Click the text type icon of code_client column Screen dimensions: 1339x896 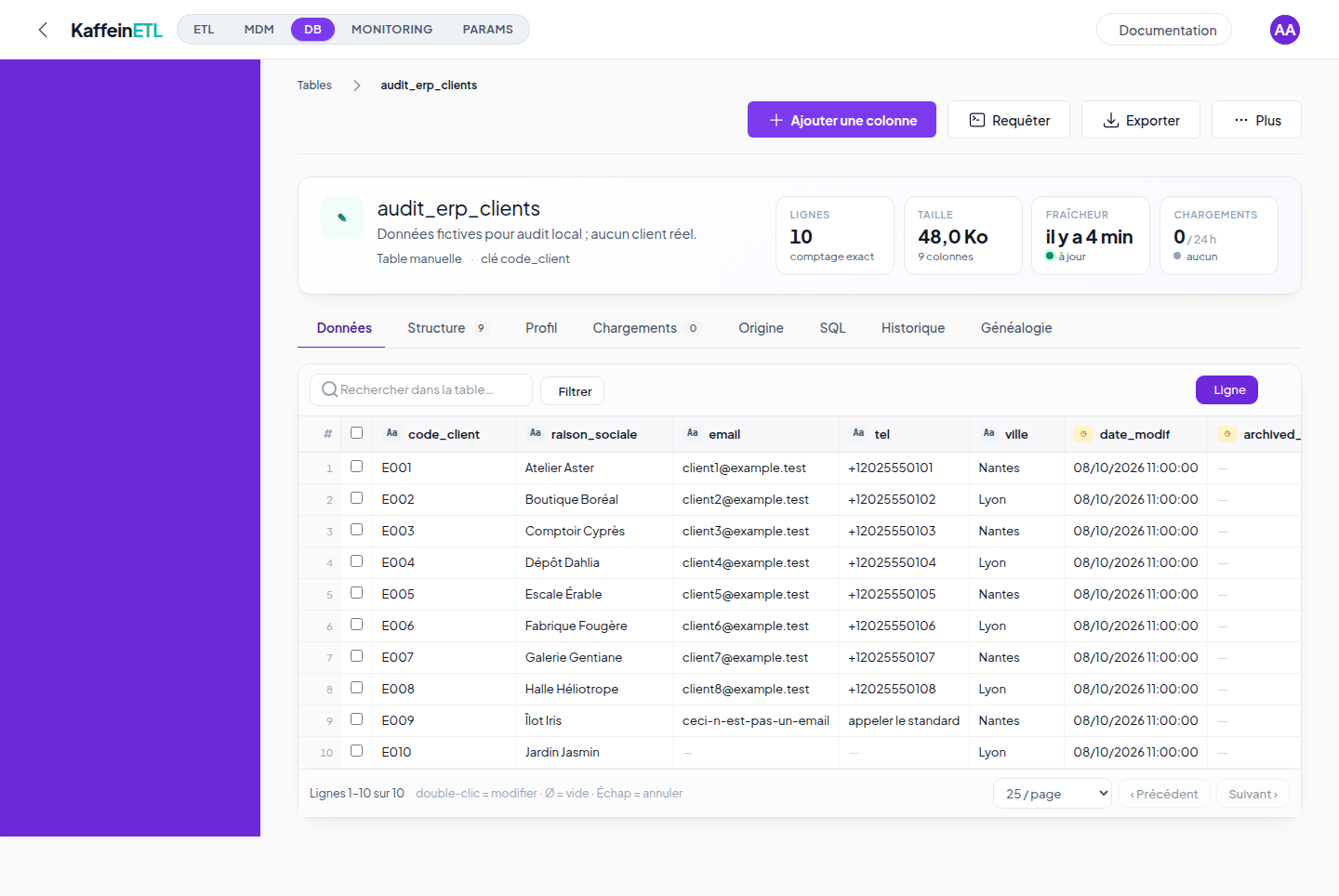[391, 433]
